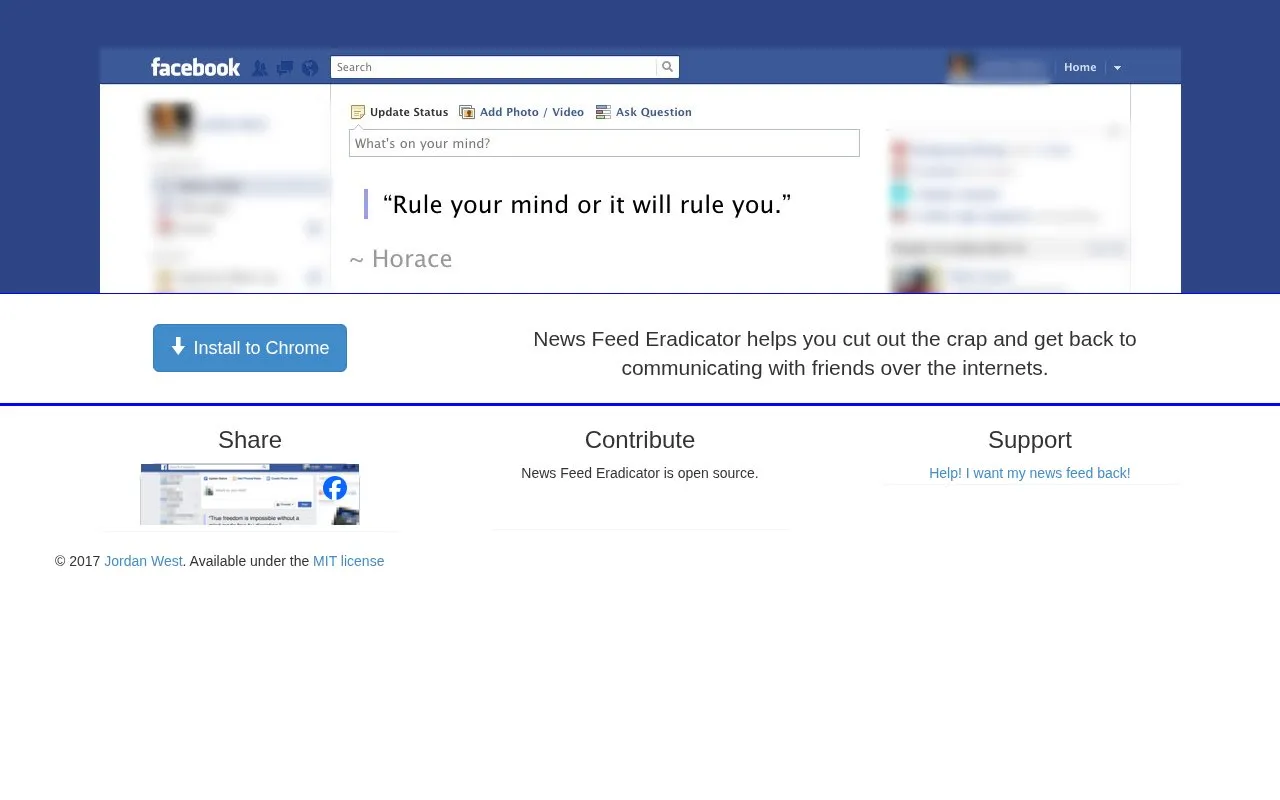This screenshot has height=800, width=1280.
Task: Click the Support heading
Action: (1030, 440)
